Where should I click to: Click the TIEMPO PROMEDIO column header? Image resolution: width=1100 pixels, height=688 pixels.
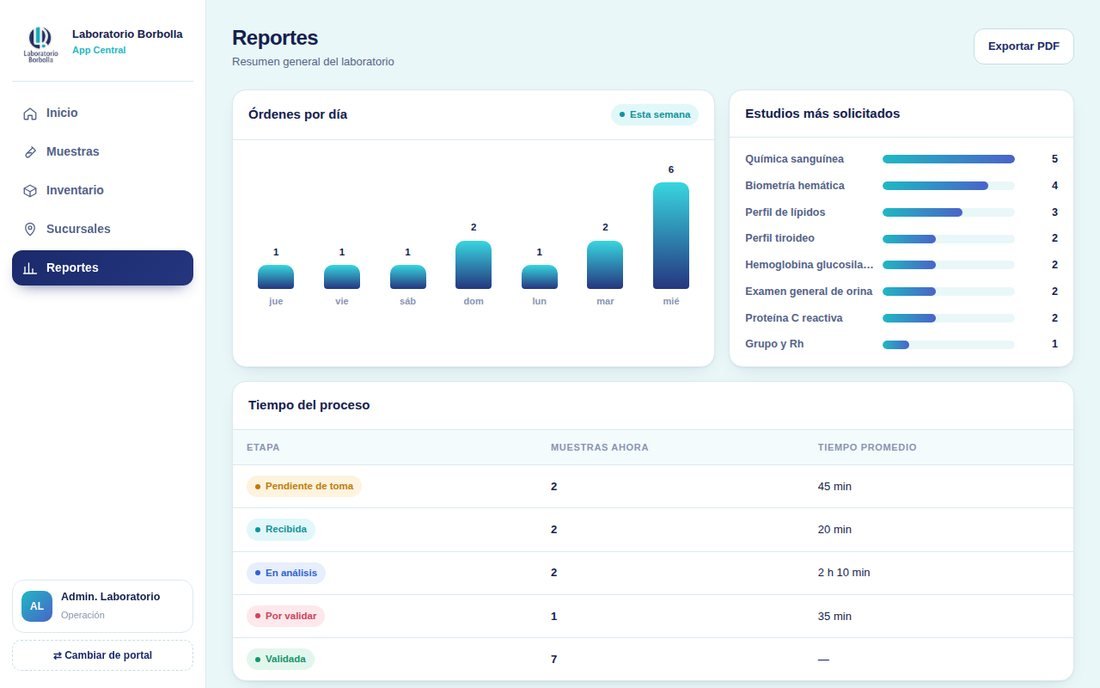[x=867, y=447]
